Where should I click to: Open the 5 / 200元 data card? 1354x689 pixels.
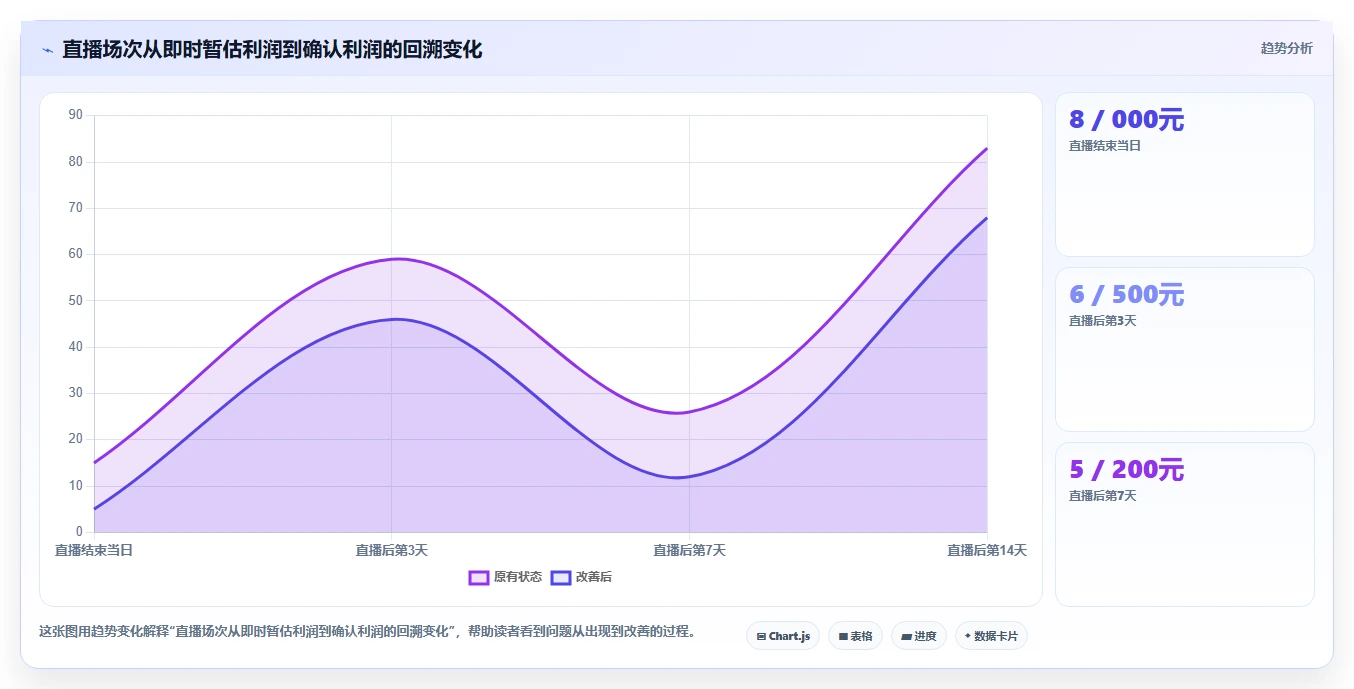pyautogui.click(x=1185, y=524)
